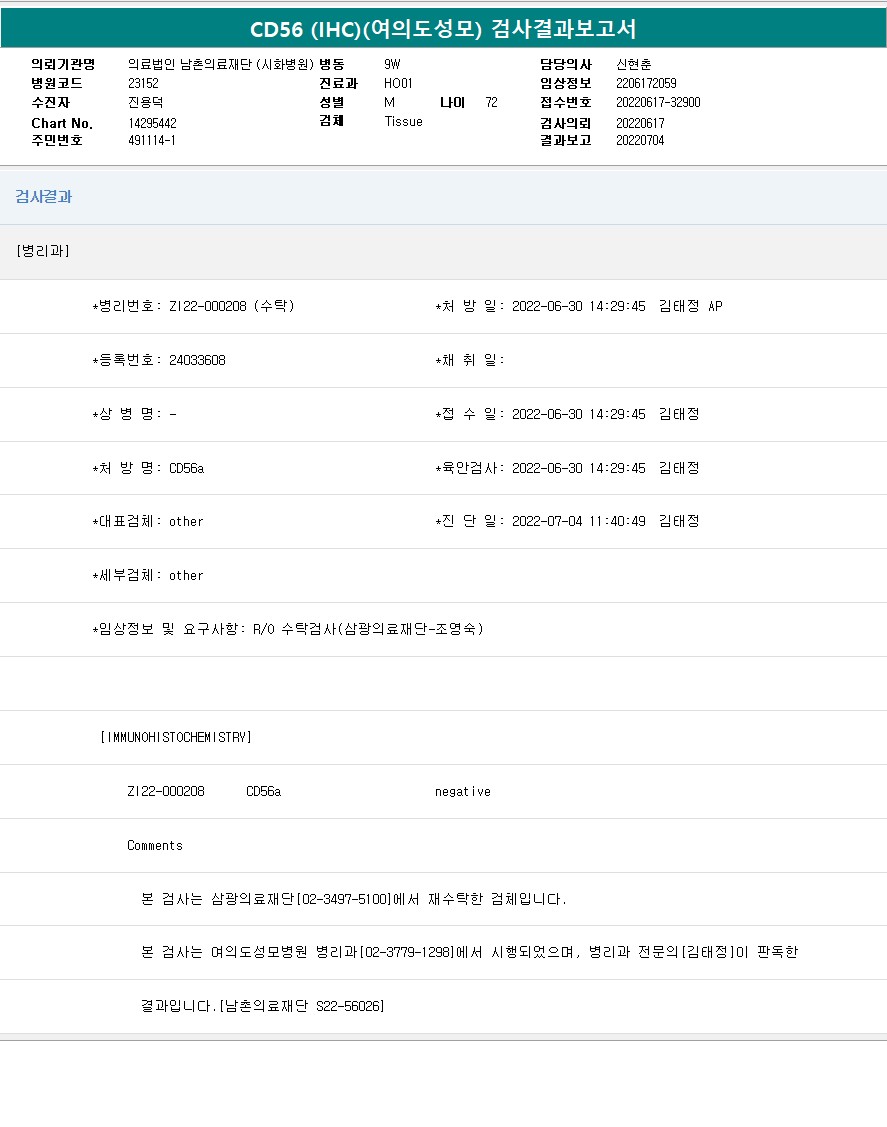The width and height of the screenshot is (887, 1127).
Task: Select reception number '20220617-32900'
Action: [658, 103]
